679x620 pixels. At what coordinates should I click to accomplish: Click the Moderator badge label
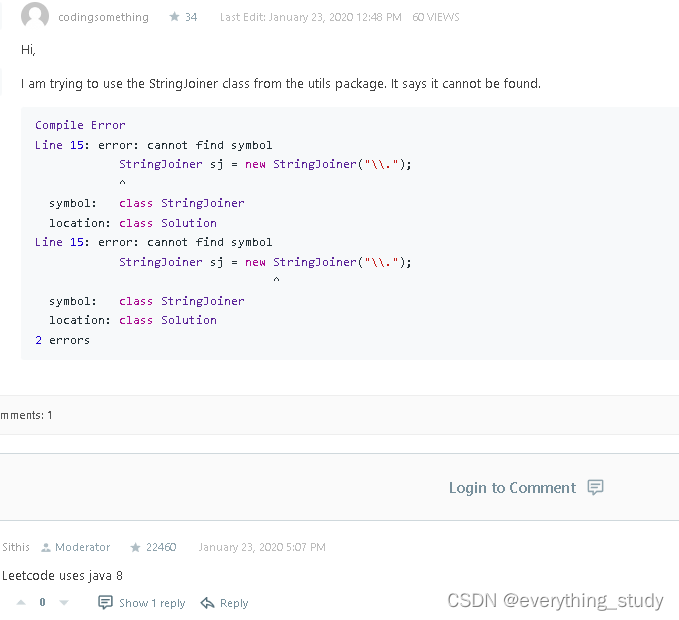82,547
